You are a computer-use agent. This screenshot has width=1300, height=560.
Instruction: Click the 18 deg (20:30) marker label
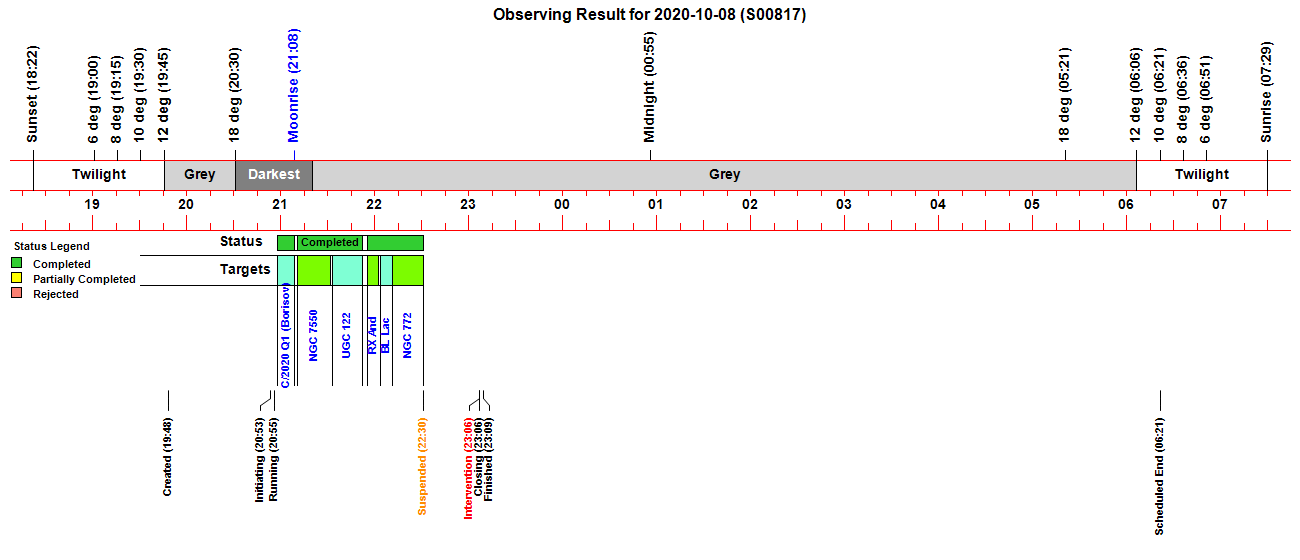(x=235, y=95)
